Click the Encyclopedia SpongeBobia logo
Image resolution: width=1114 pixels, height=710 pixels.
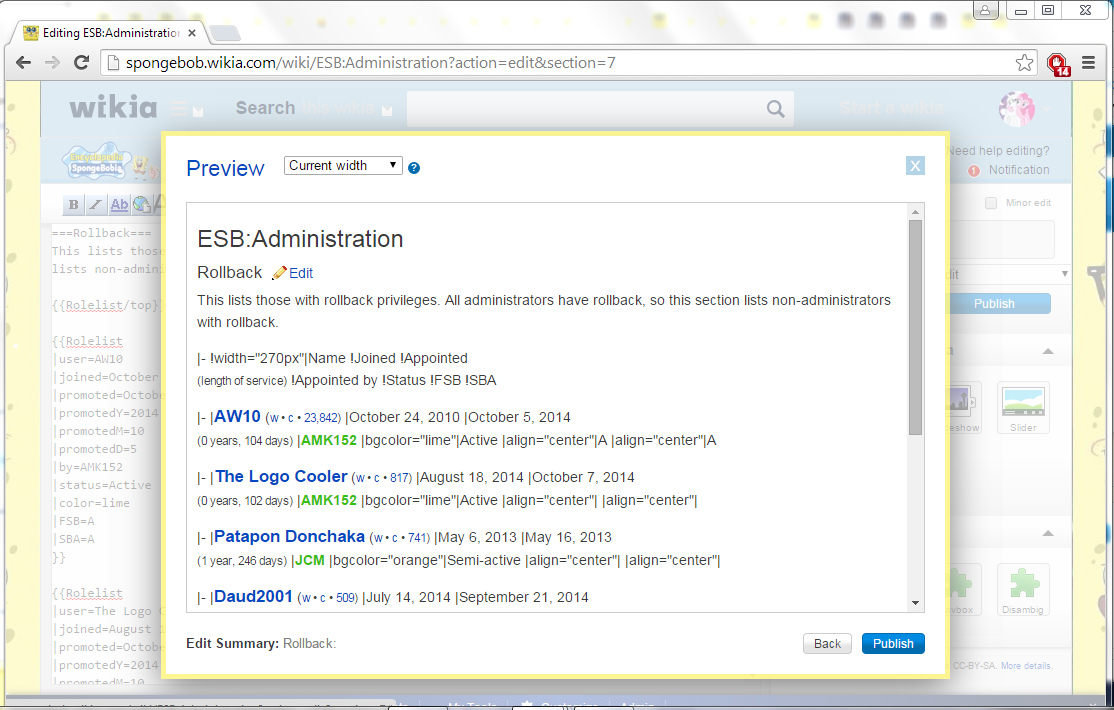point(97,163)
